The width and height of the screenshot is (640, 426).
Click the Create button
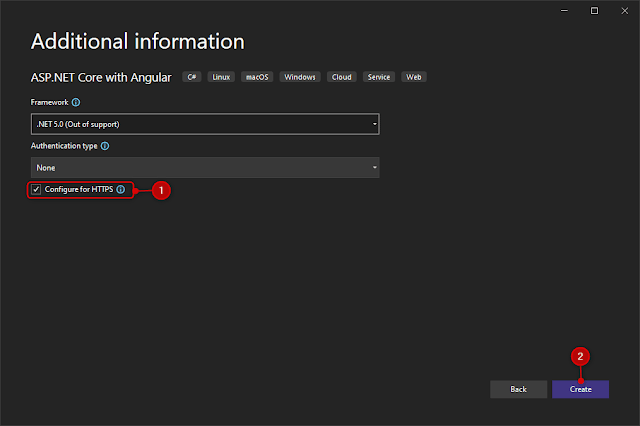[x=580, y=389]
